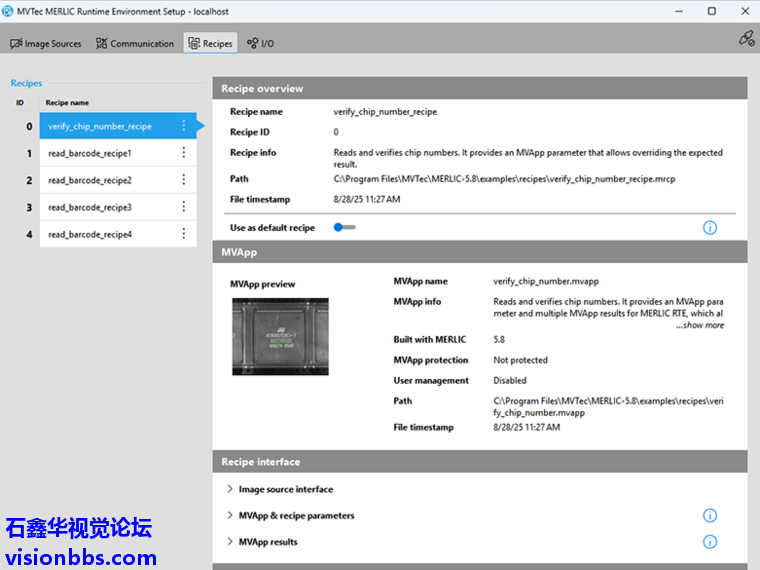Open three-dot menu for read_barcode_recipe4
This screenshot has height=570, width=760.
[x=184, y=234]
